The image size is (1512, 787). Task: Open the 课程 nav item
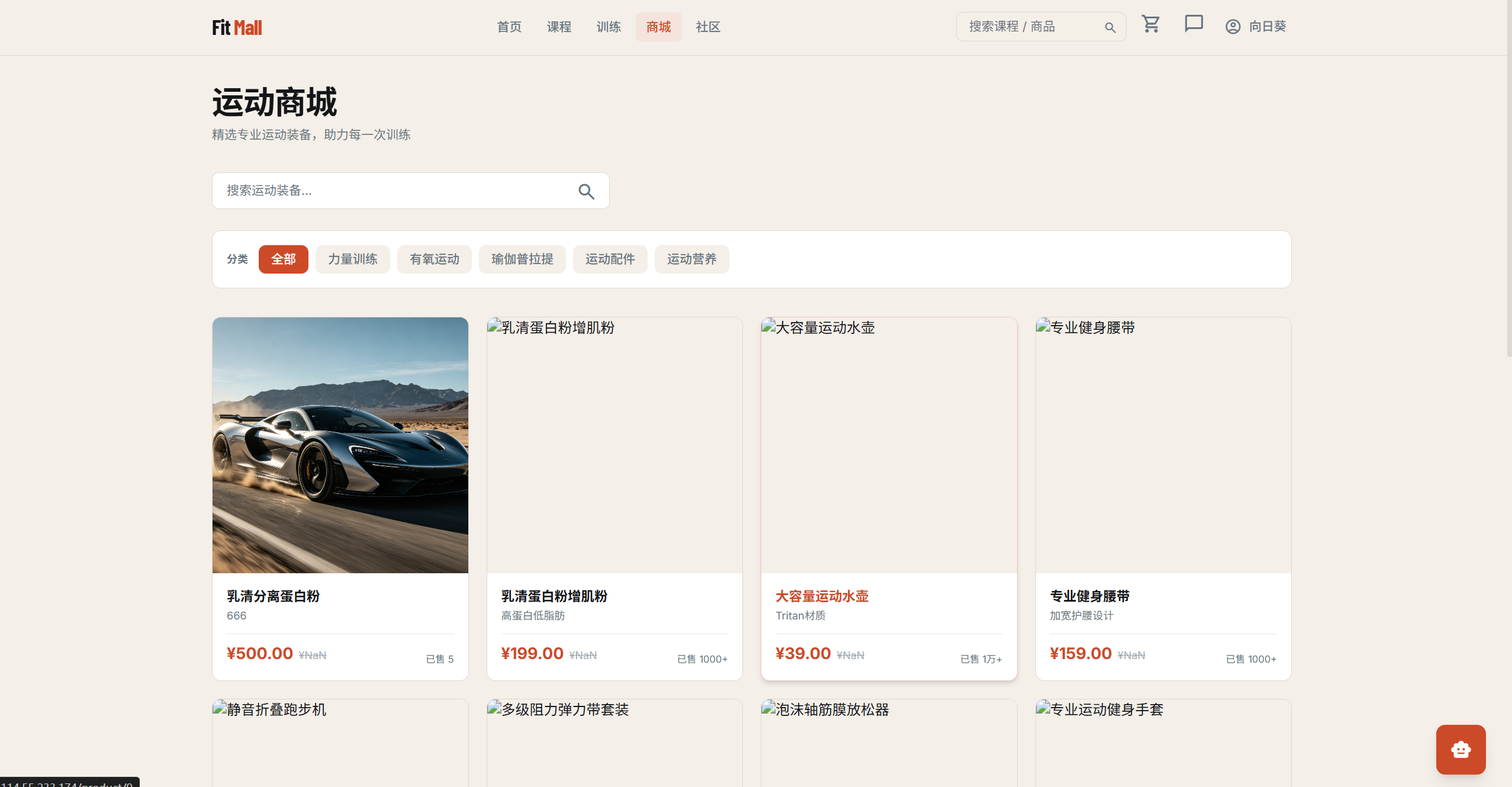(559, 27)
